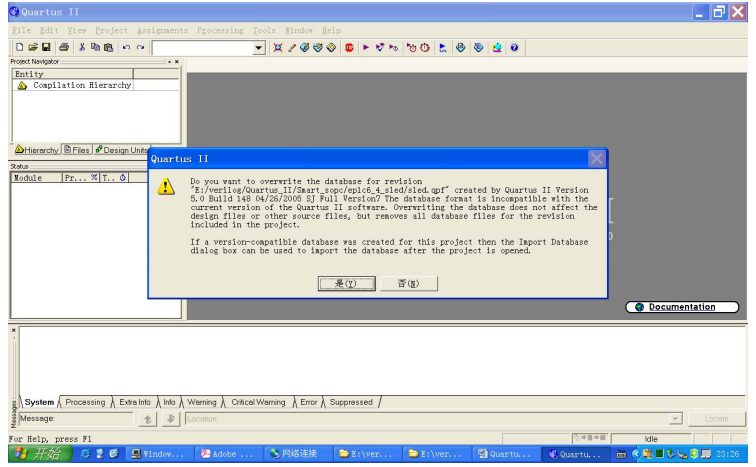The image size is (756, 467).
Task: Click the Internet Explorer quick launch icon
Action: click(85, 454)
